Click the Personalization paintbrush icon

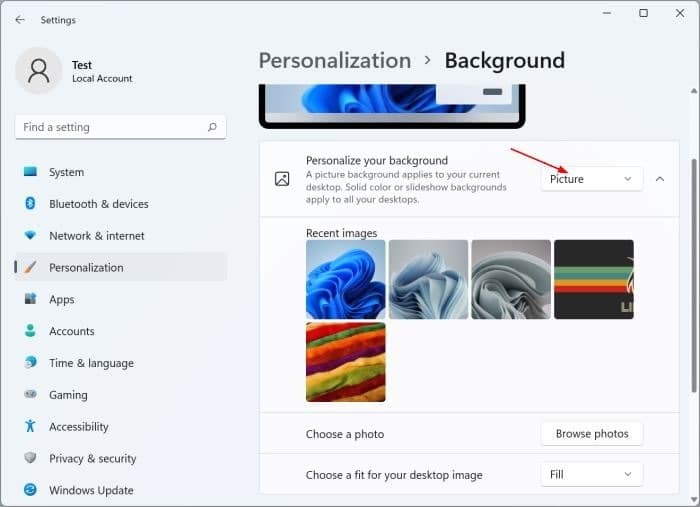[30, 267]
